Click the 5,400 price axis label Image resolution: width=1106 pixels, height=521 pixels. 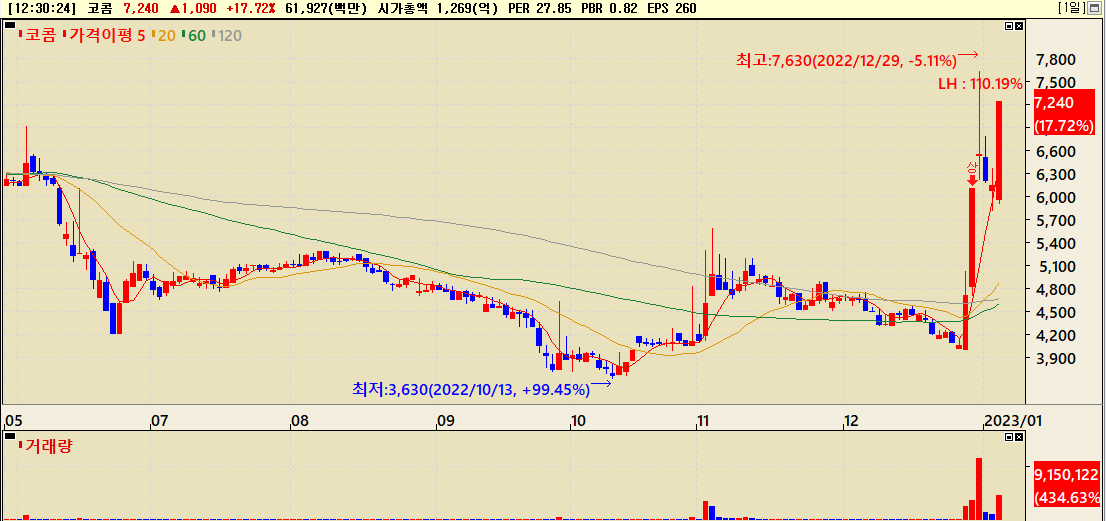click(1055, 244)
